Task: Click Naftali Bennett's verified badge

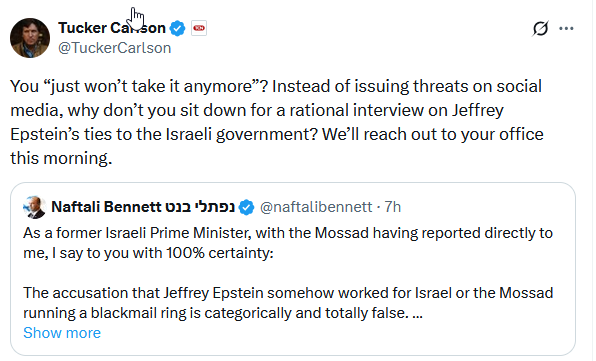Action: tap(246, 207)
